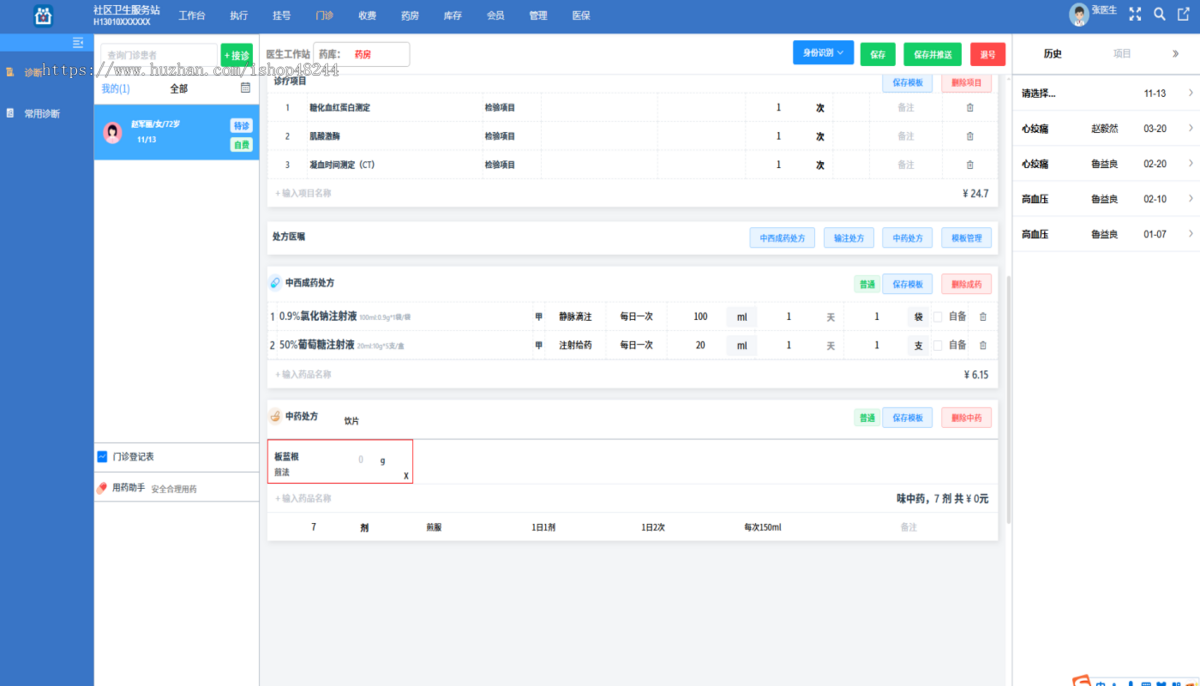The image size is (1200, 686).
Task: Expand the 心绞痛 赵毅然 03-20 record
Action: (x=1106, y=128)
